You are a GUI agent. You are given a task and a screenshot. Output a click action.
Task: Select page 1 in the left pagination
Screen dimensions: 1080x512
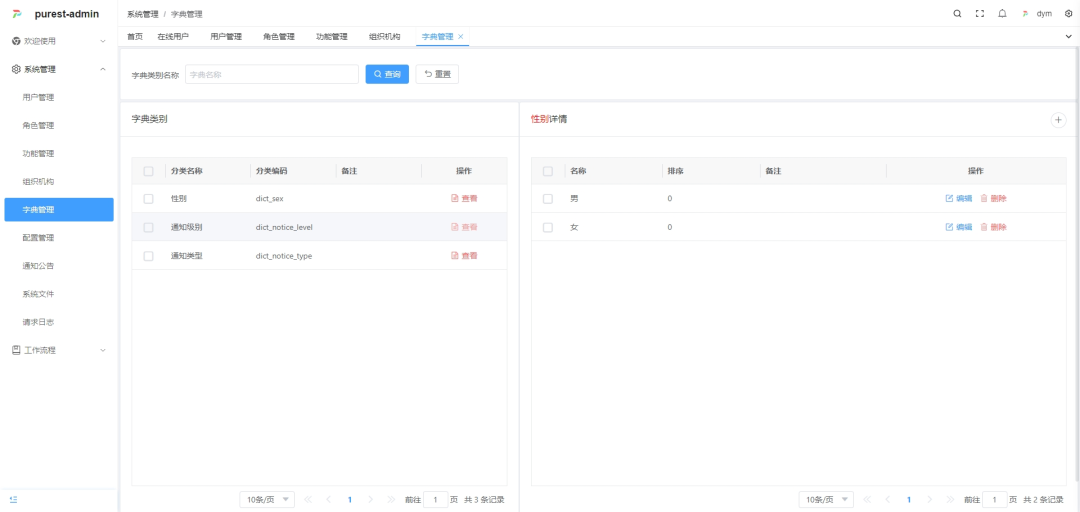pos(350,500)
